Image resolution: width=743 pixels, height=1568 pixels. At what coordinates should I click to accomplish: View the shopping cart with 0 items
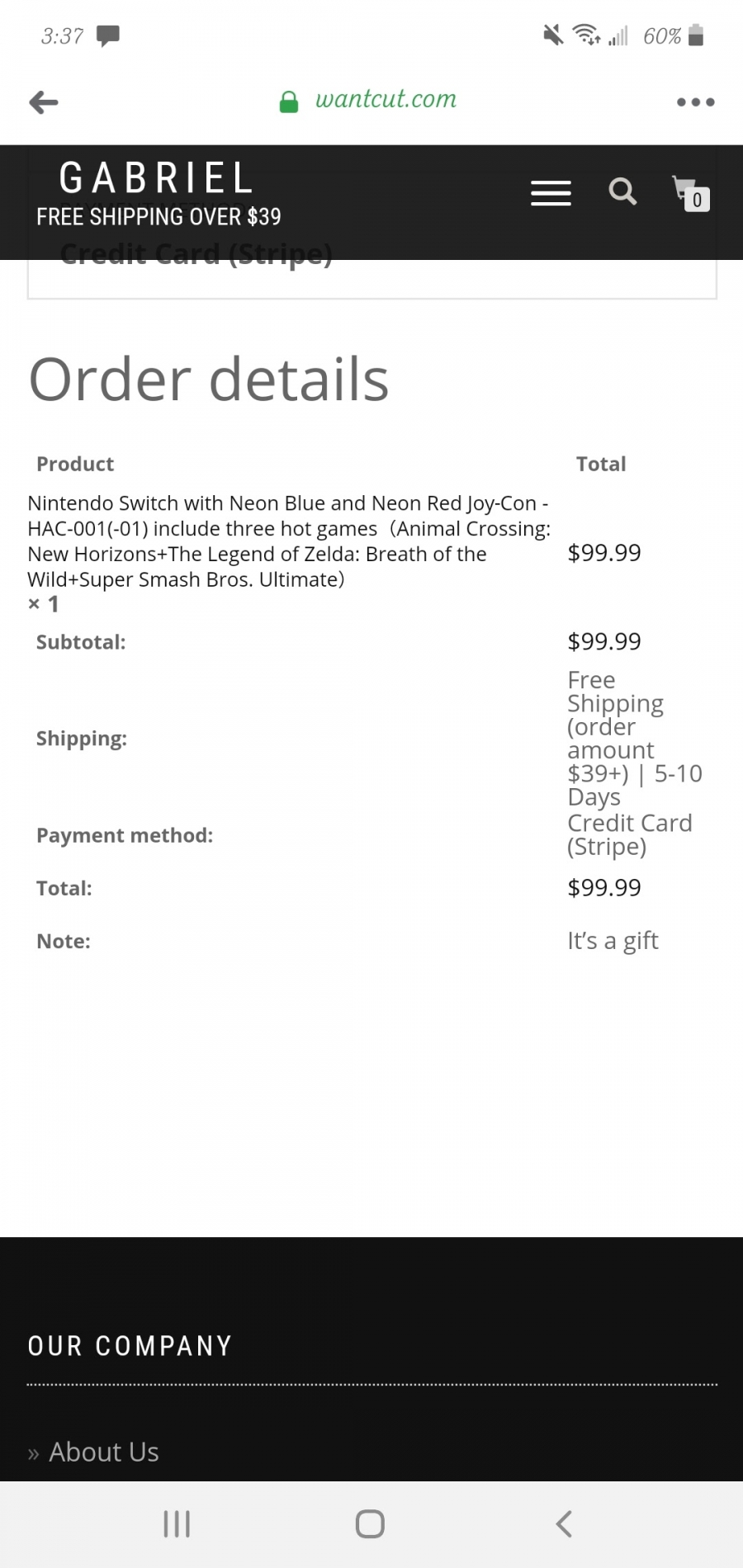[690, 194]
